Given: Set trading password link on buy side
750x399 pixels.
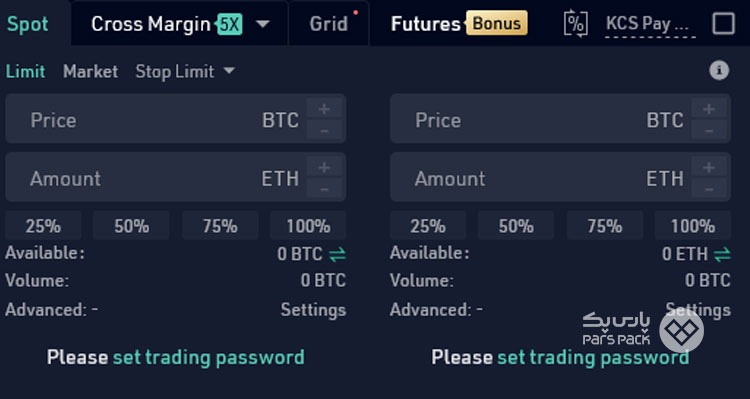Looking at the screenshot, I should pyautogui.click(x=209, y=357).
